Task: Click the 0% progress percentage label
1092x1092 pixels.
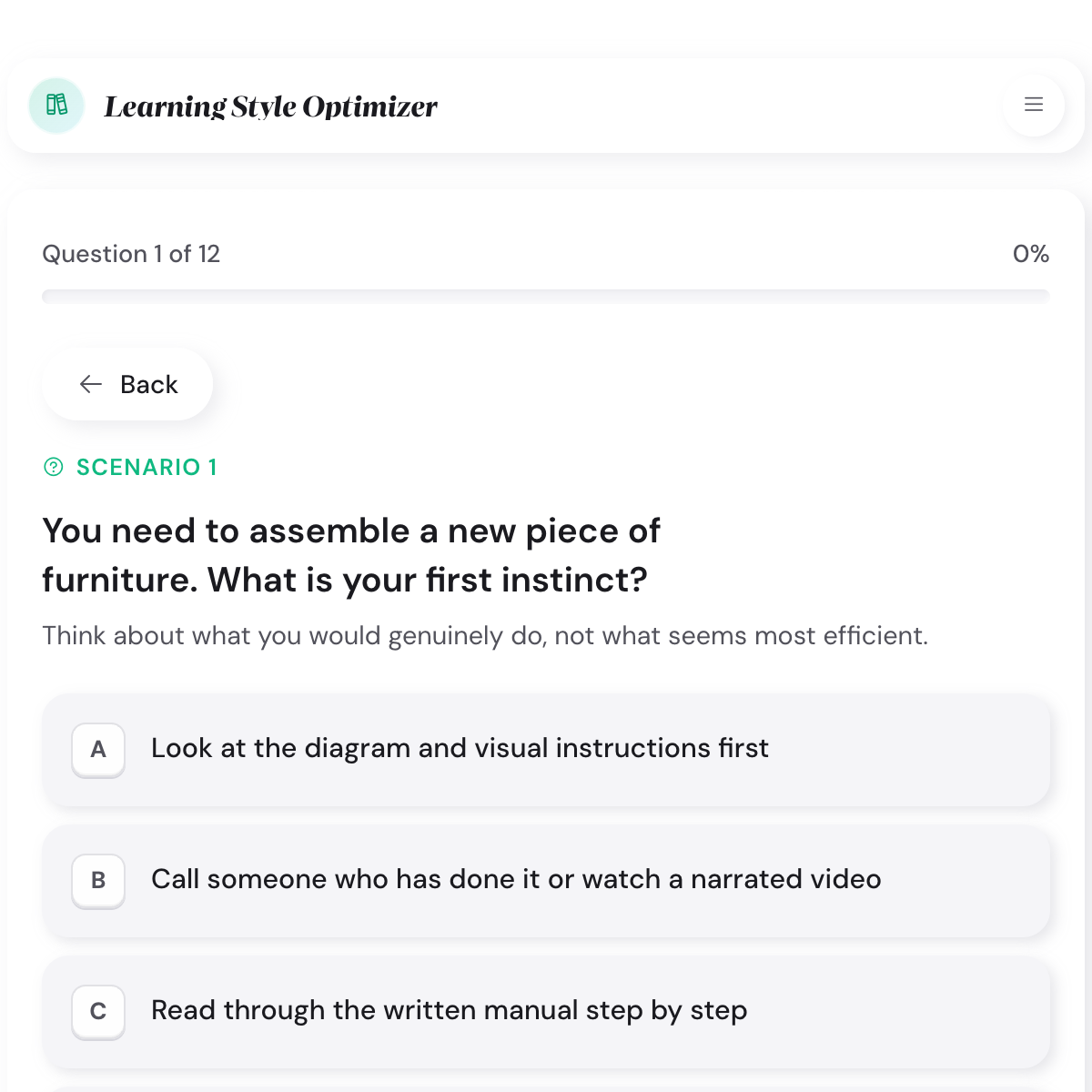Action: (1031, 254)
